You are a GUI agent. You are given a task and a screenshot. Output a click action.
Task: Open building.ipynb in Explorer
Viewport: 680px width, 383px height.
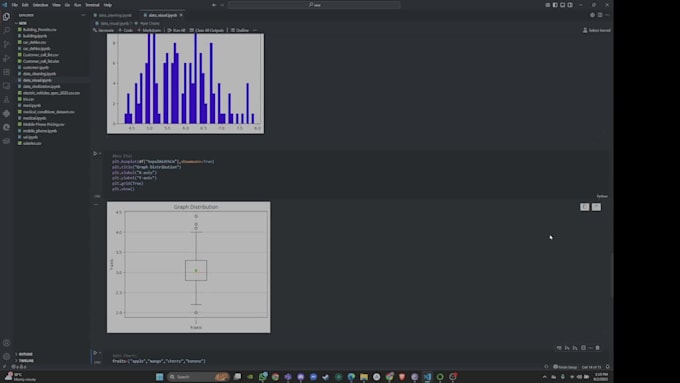[35, 36]
